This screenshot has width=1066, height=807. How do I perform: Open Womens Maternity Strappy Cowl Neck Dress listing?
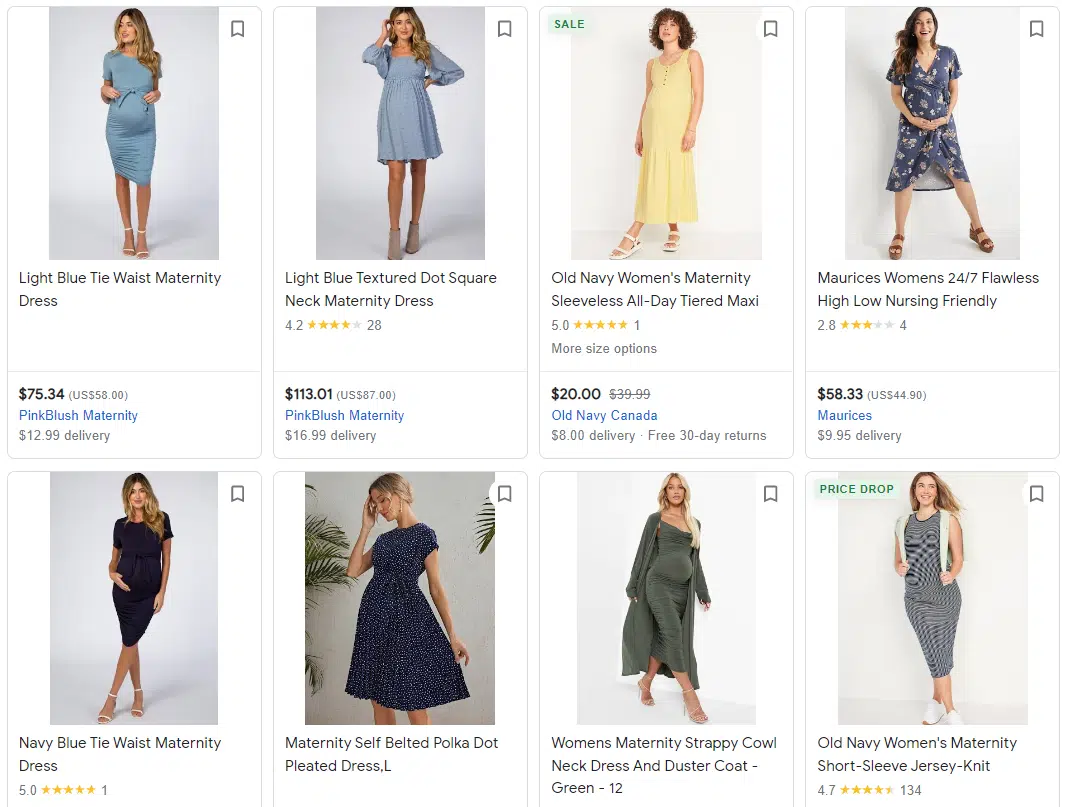(x=664, y=765)
